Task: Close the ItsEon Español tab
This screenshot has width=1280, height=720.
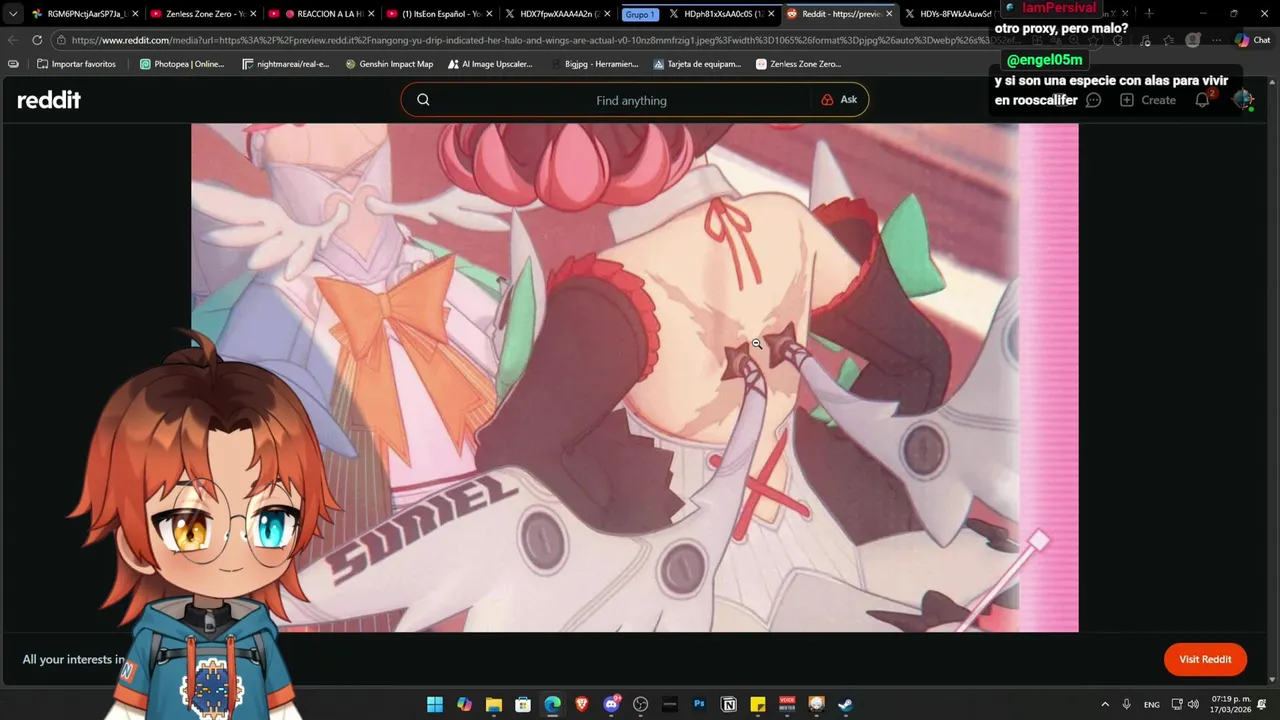Action: click(489, 14)
